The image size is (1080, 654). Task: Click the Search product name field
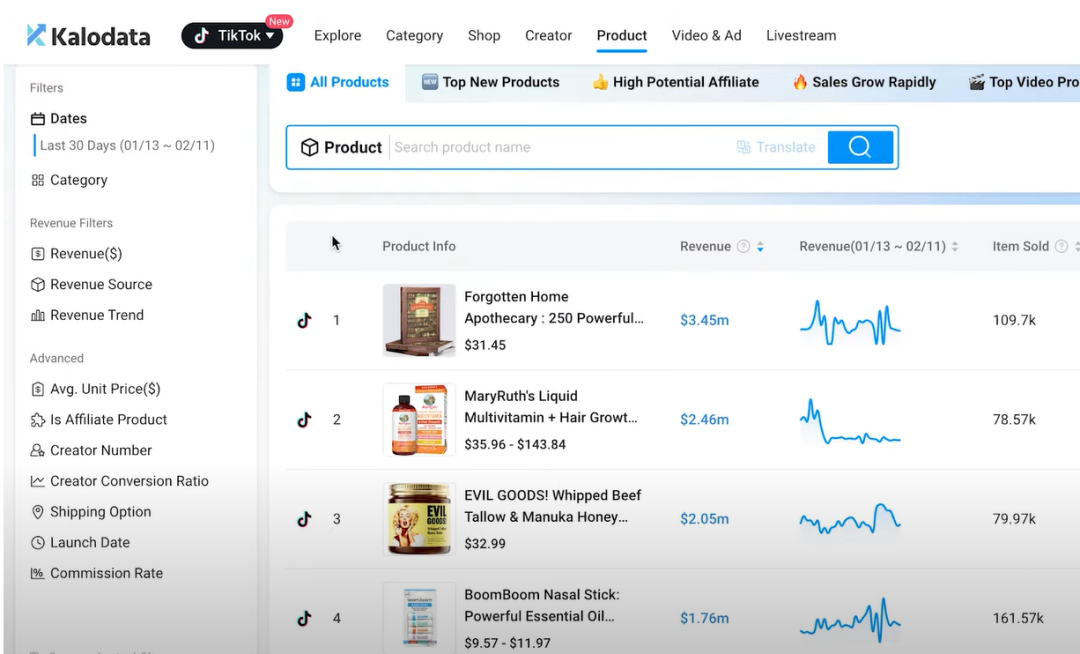[x=560, y=147]
